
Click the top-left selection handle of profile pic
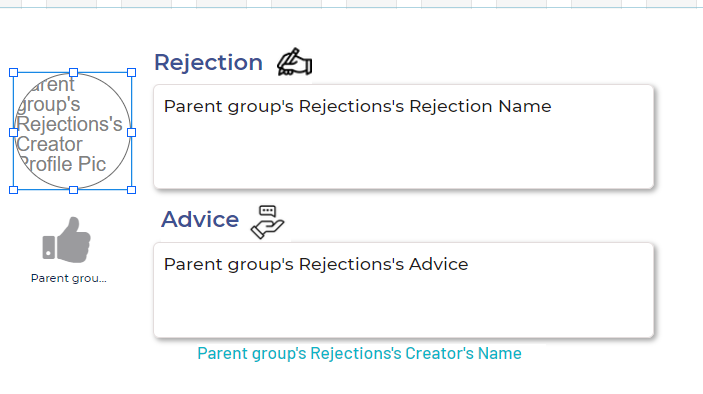tap(13, 73)
